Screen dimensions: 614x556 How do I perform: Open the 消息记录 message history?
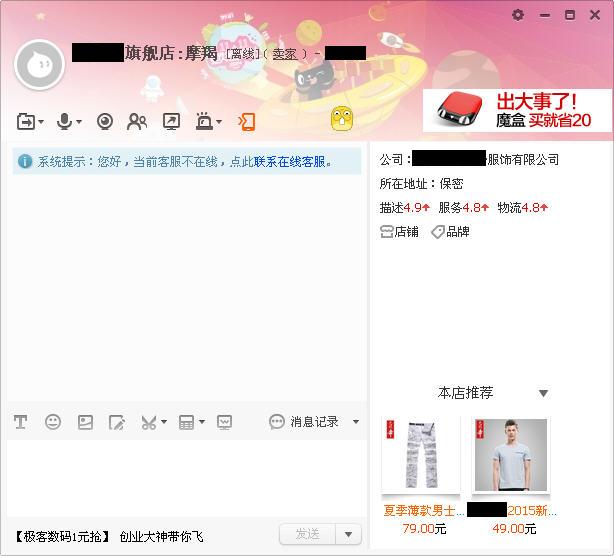(x=305, y=422)
